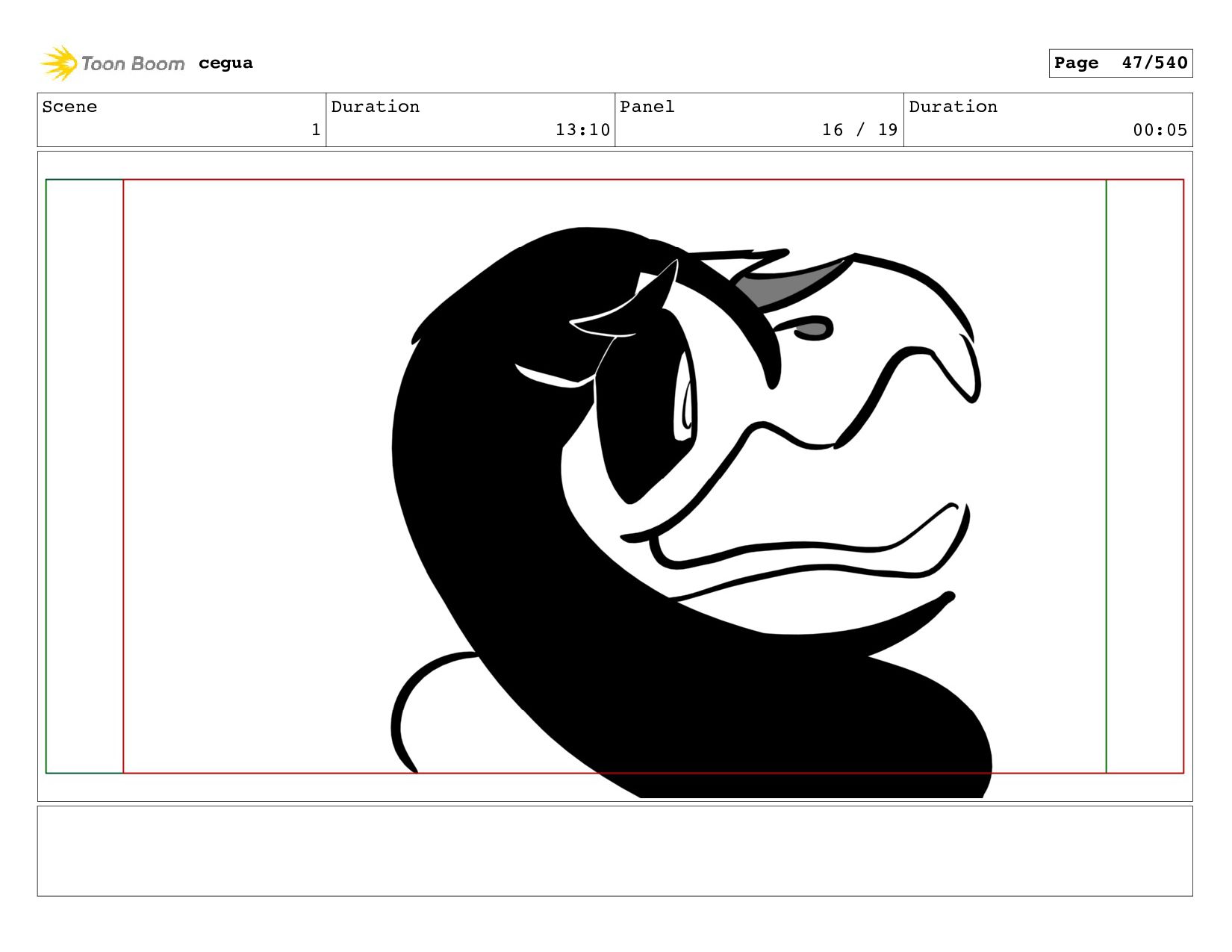Click the empty notes box below the panel
Image resolution: width=1232 pixels, height=952 pixels.
click(615, 850)
